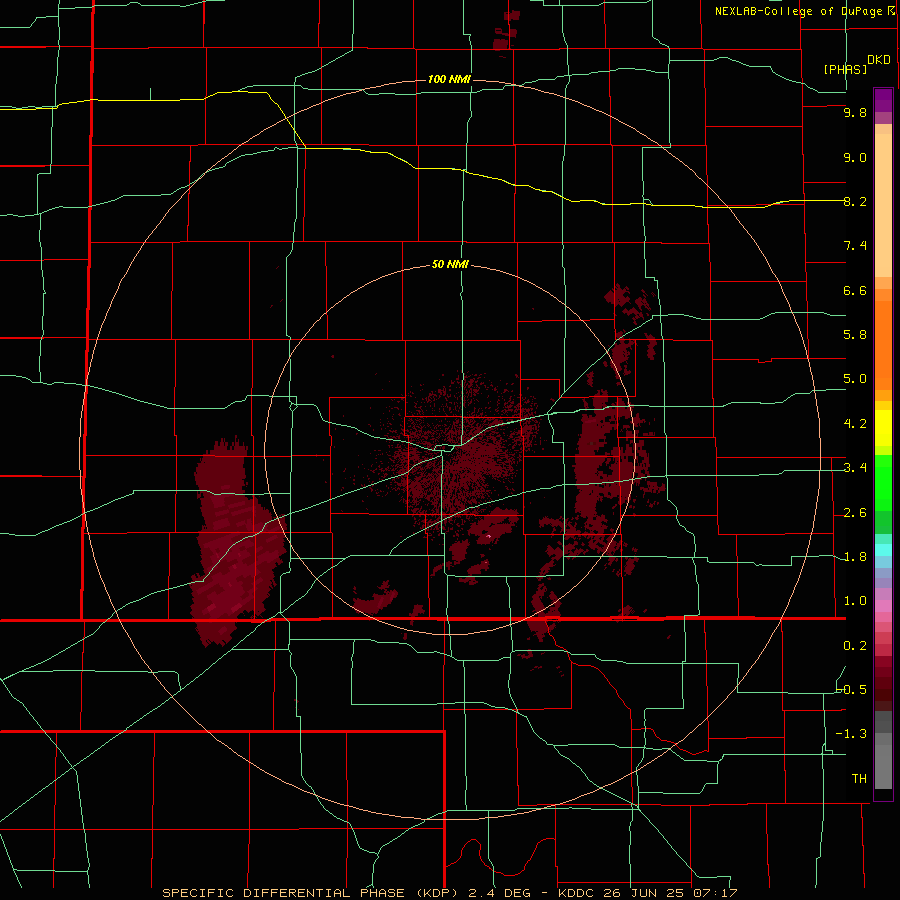
Task: Click the 07:17 timestamp
Action: pyautogui.click(x=717, y=893)
